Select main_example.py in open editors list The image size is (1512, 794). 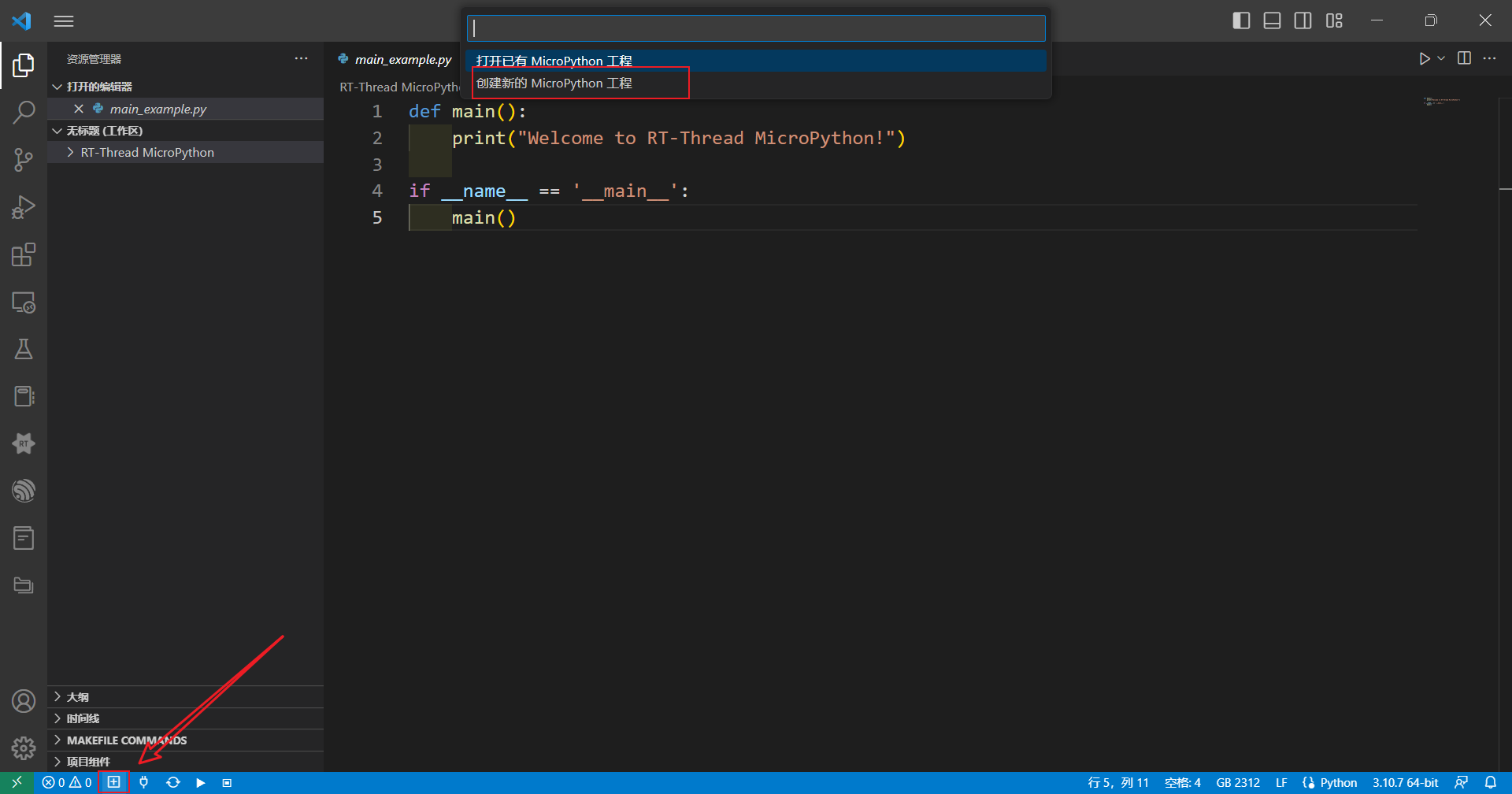click(x=185, y=109)
